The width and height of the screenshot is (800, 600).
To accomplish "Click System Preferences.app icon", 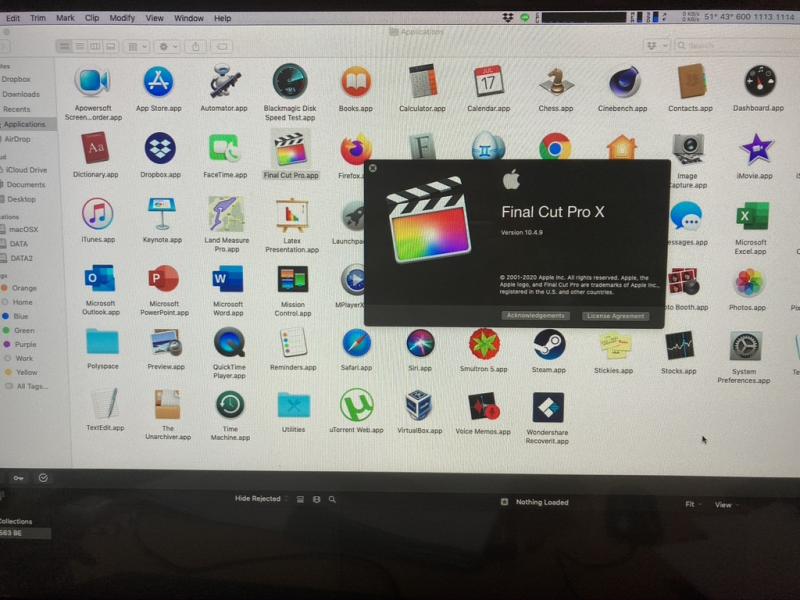I will click(745, 348).
